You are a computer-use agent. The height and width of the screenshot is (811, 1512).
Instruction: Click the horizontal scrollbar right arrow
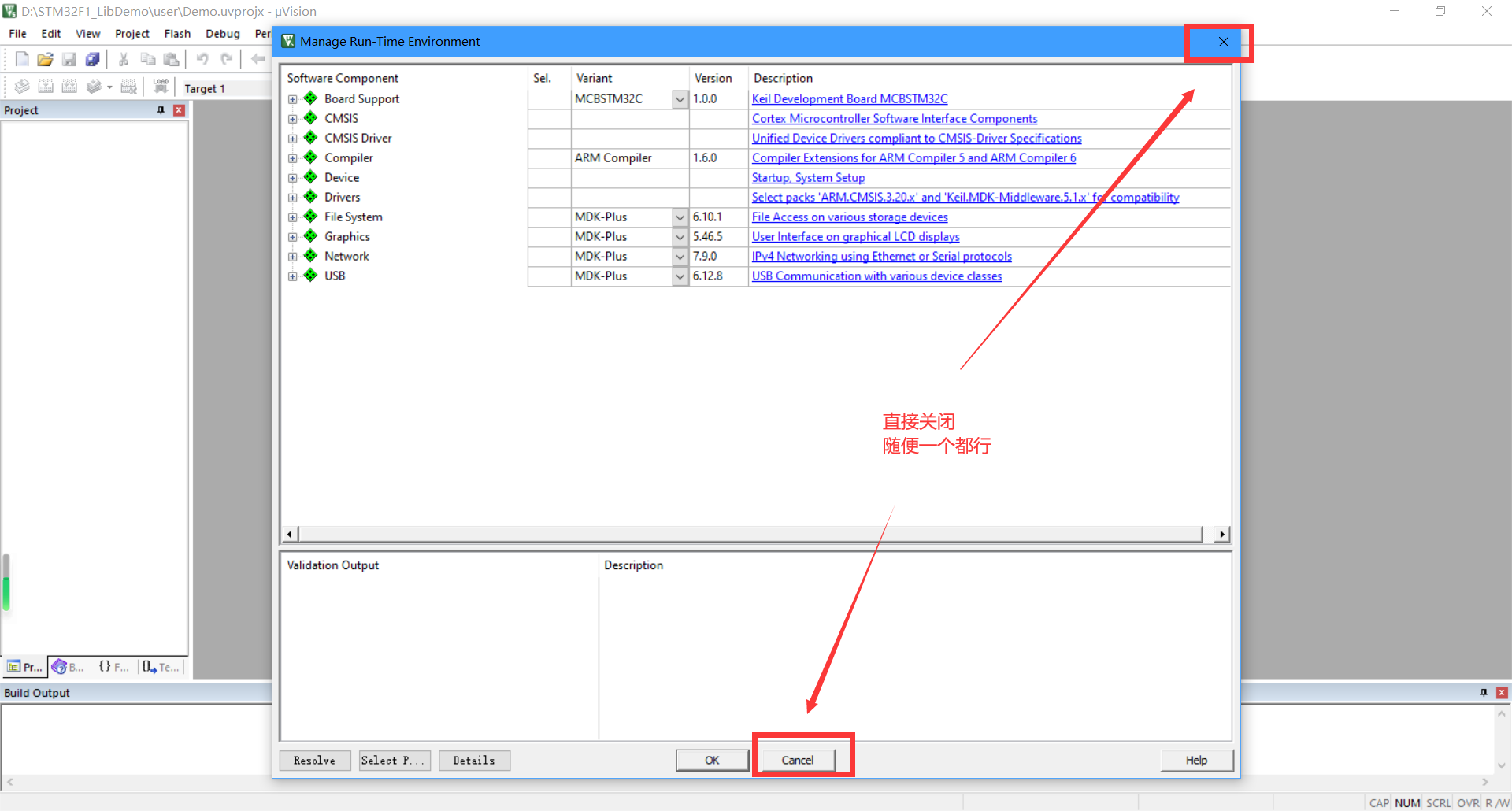click(1222, 535)
